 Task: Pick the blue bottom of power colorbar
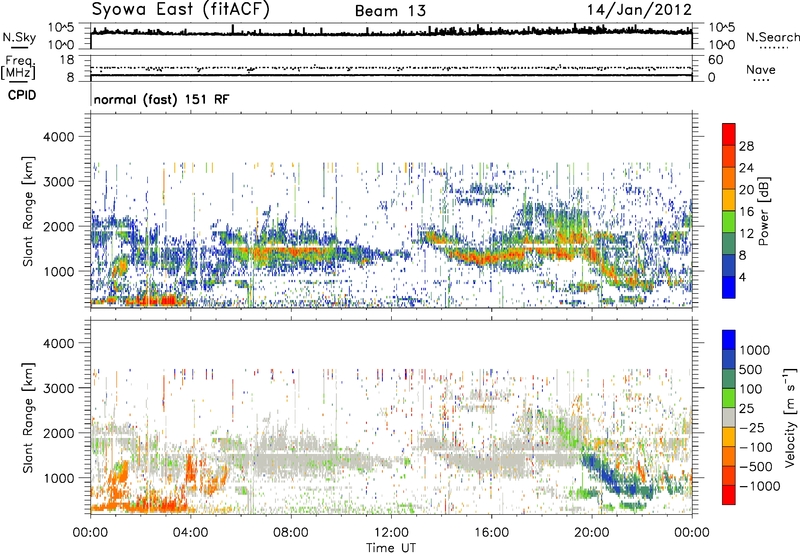coord(729,287)
